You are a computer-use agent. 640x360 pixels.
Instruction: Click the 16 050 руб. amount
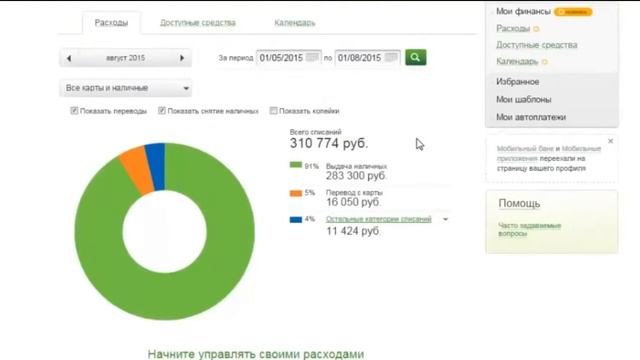(353, 202)
